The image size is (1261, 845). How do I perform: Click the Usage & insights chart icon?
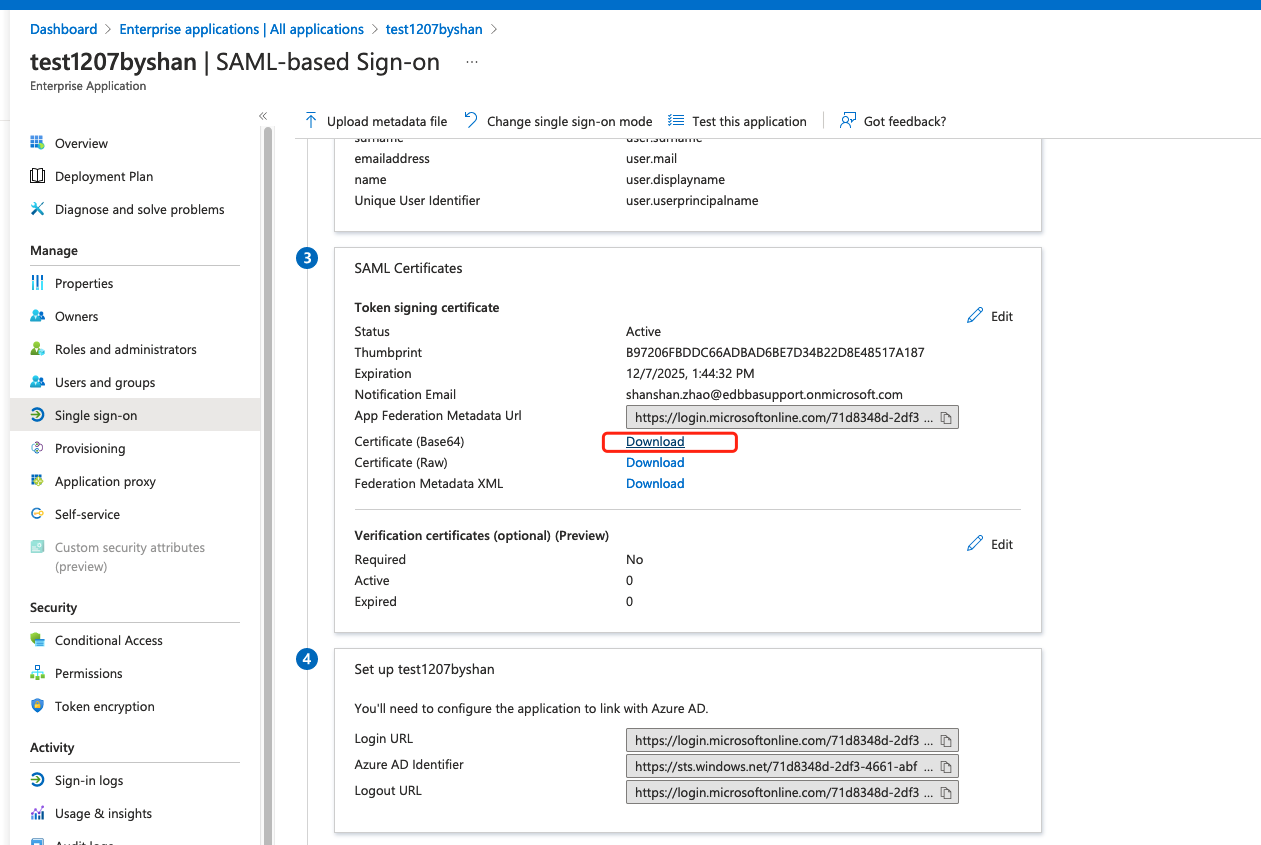[x=37, y=813]
